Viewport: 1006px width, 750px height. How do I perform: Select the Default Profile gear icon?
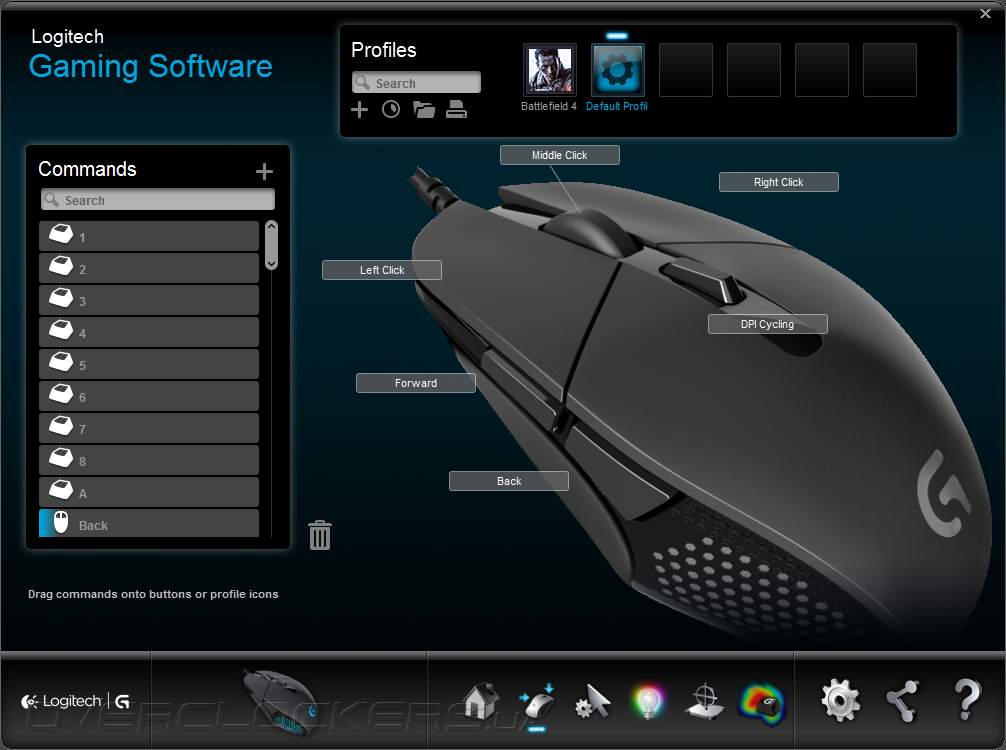[x=617, y=70]
